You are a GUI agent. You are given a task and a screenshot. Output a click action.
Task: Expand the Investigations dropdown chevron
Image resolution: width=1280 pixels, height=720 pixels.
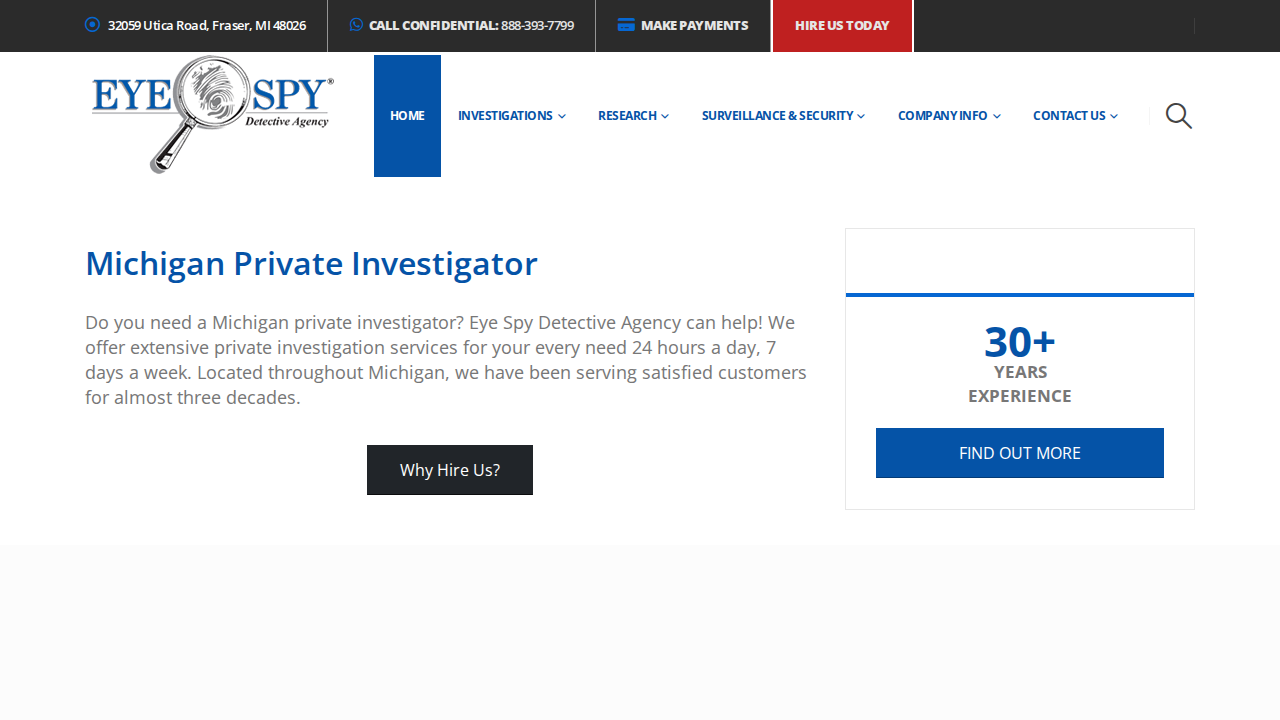(562, 116)
